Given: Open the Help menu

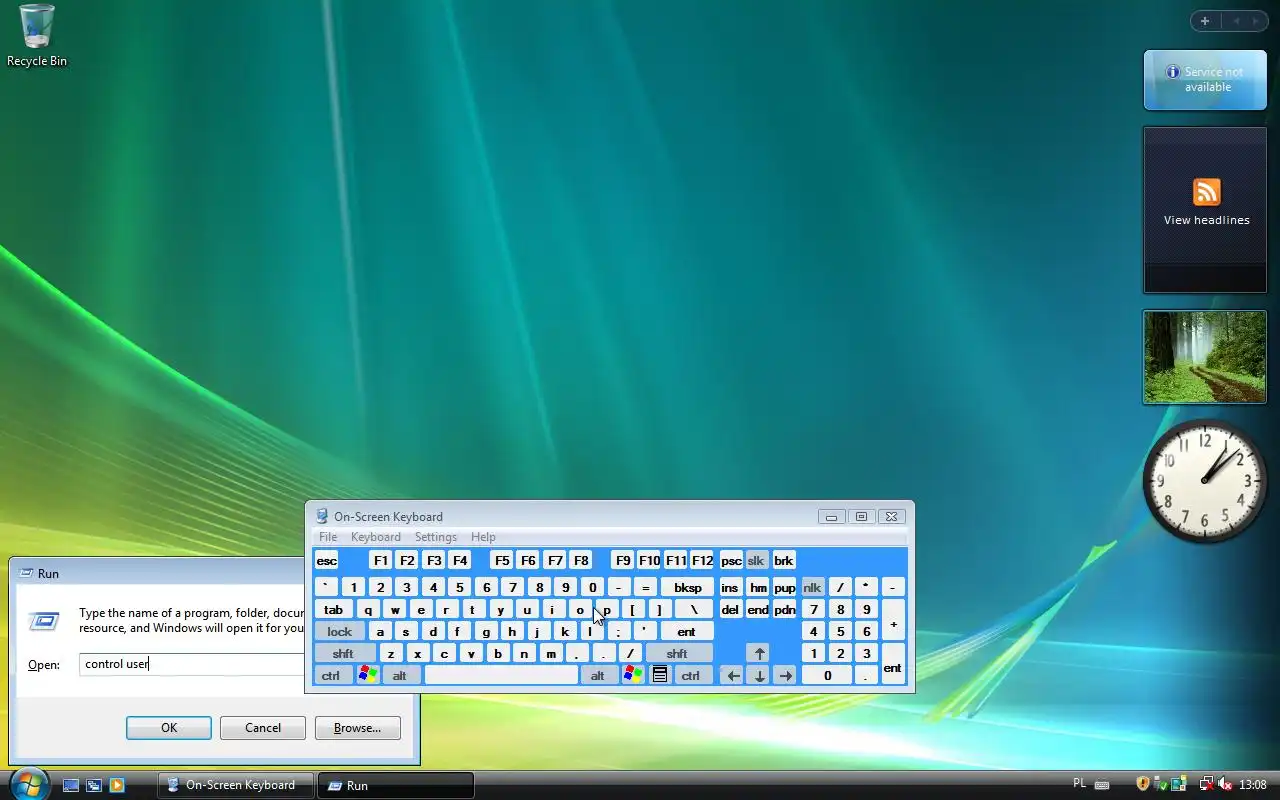Looking at the screenshot, I should click(x=483, y=537).
